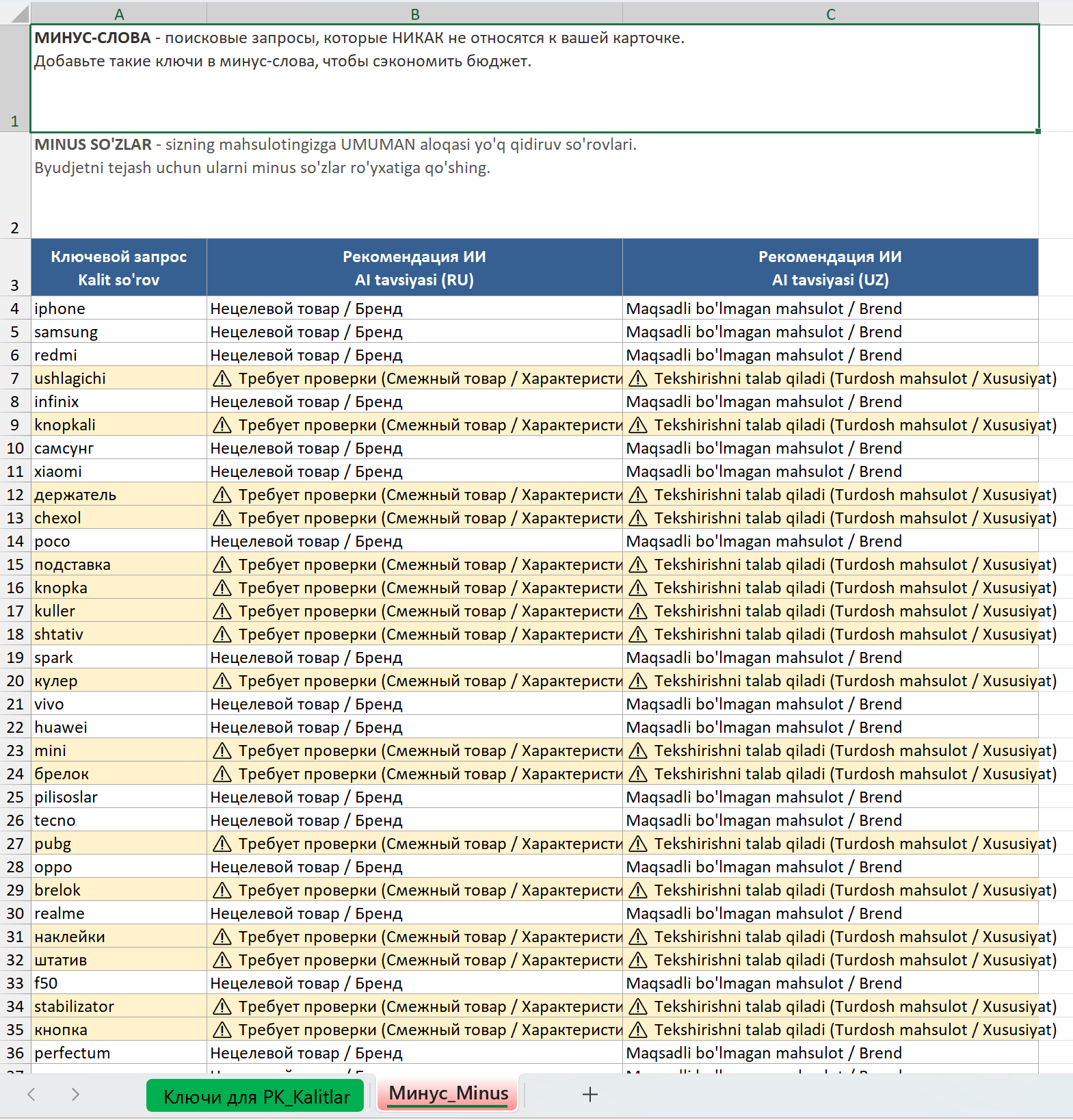Screen dimensions: 1073x1120
Task: Click Нецелевой товар / Бренд in the xiaomi row
Action: pyautogui.click(x=414, y=471)
